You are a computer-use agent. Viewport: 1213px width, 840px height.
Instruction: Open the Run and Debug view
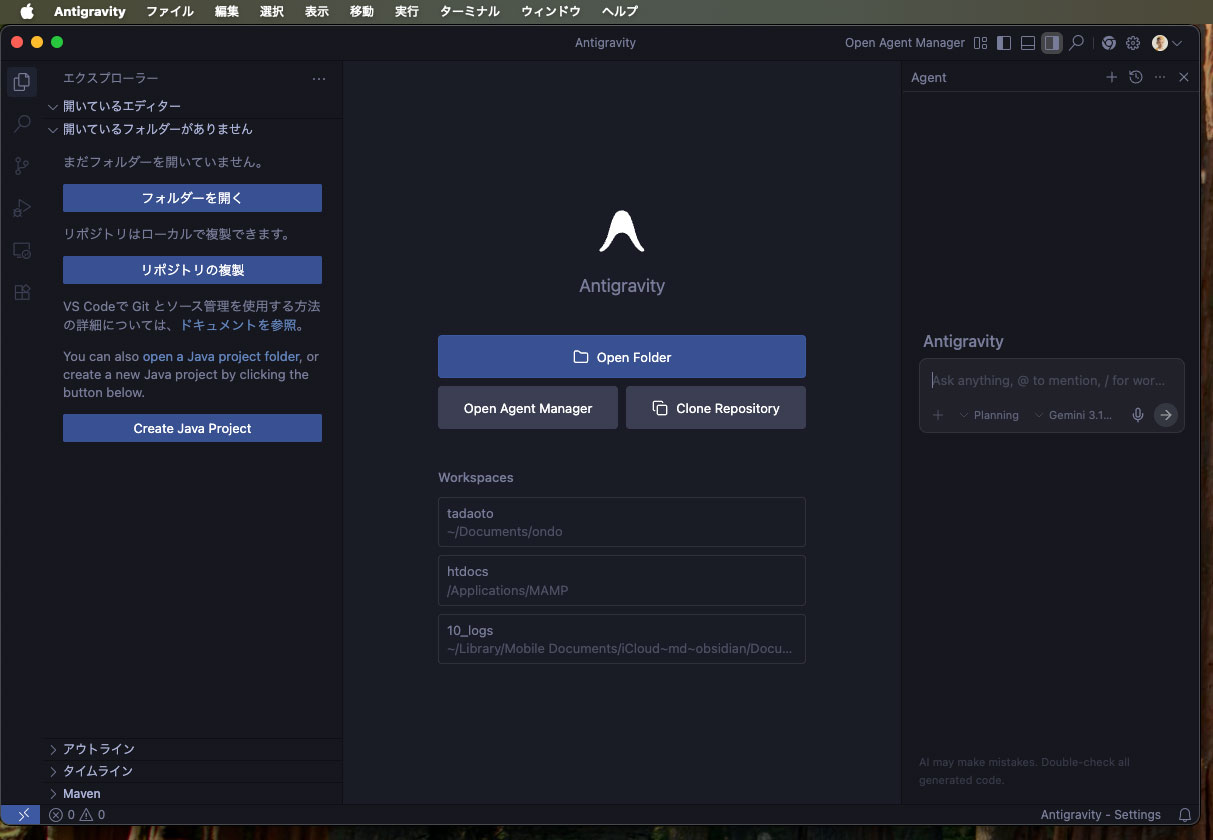coord(22,208)
